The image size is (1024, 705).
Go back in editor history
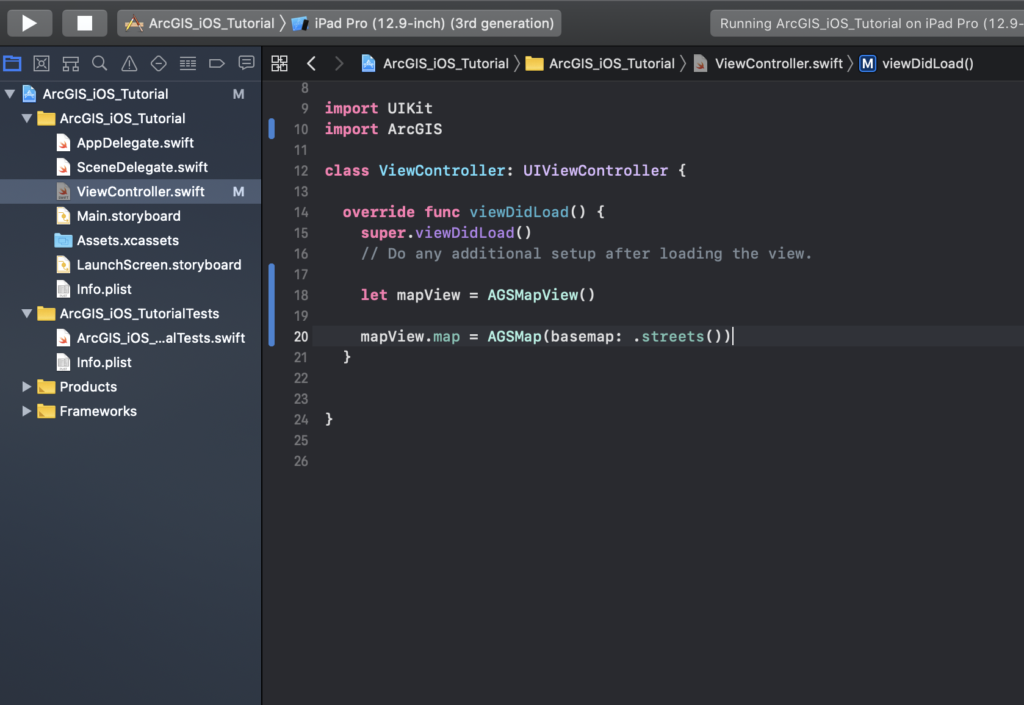point(311,63)
